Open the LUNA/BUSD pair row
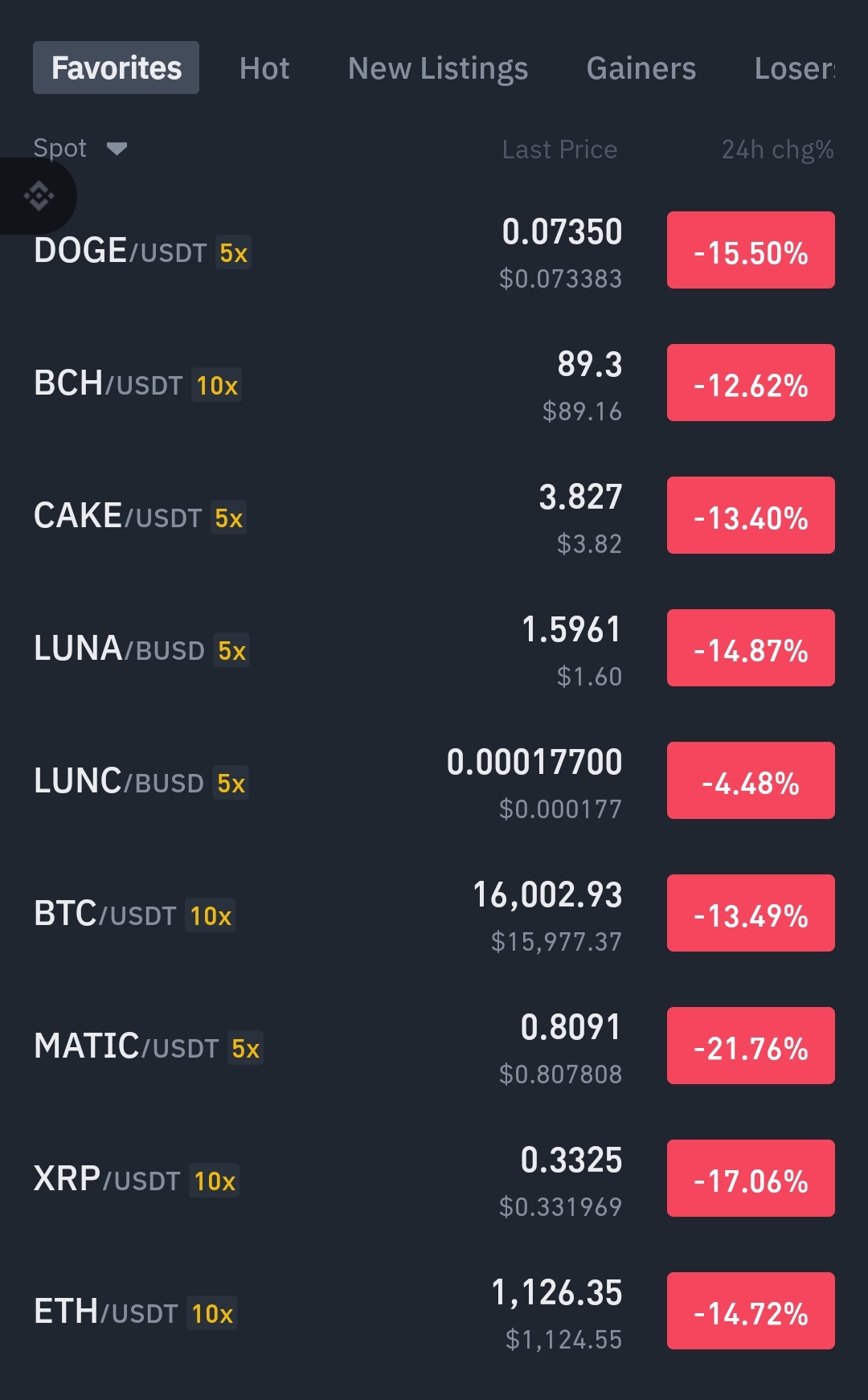The width and height of the screenshot is (868, 1400). [x=434, y=648]
